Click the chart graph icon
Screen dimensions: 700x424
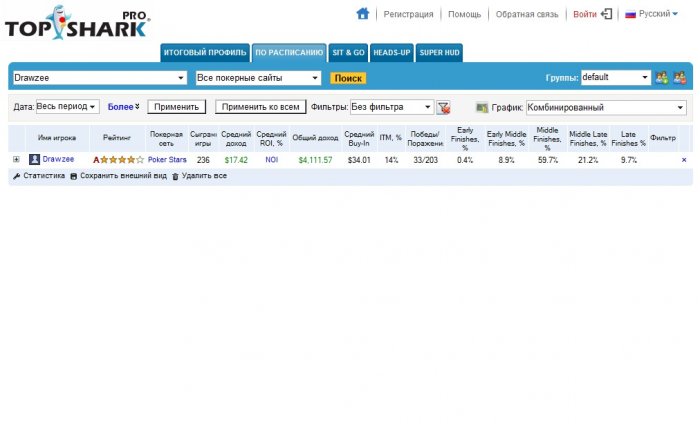[482, 108]
